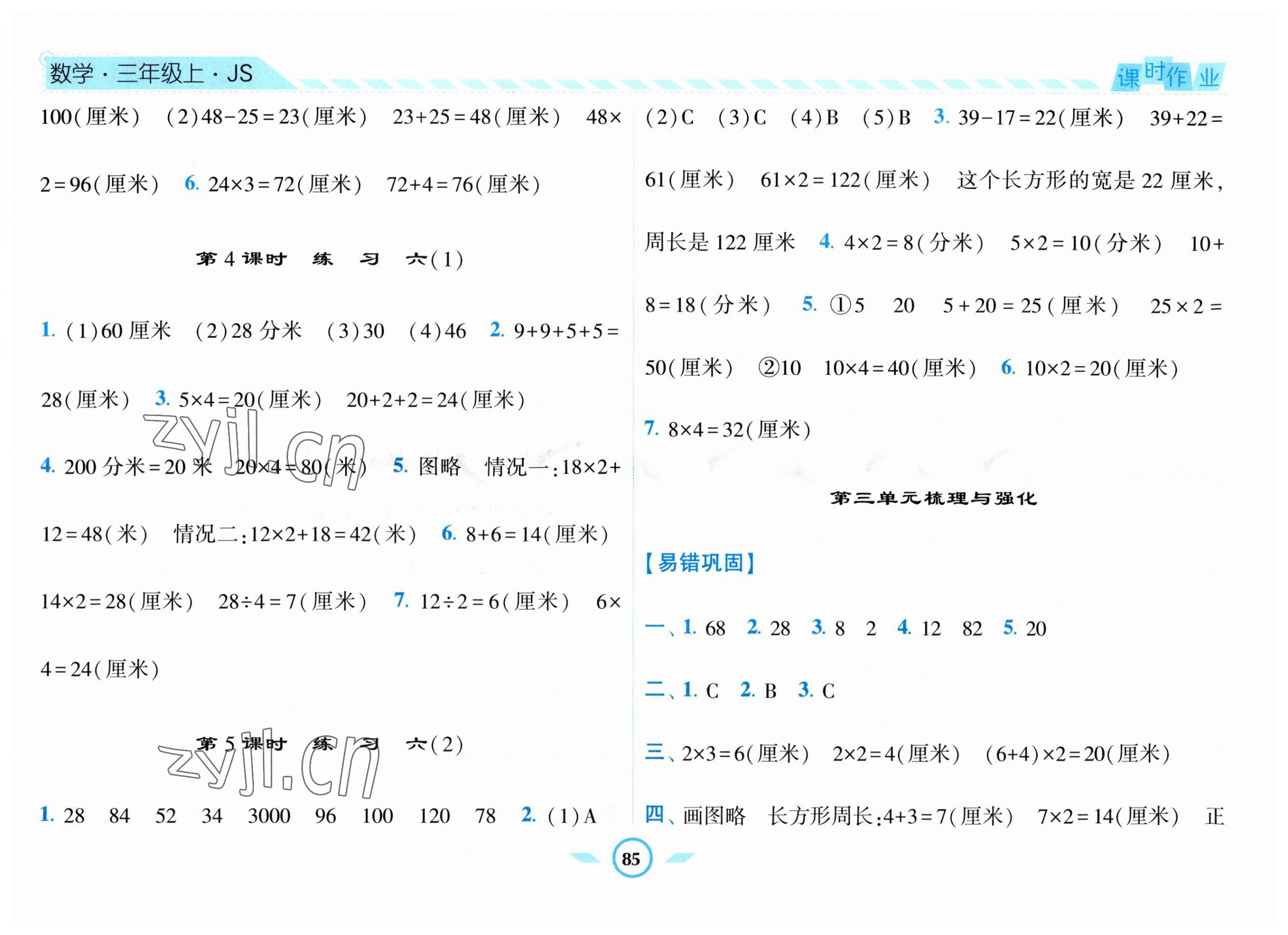Click the 第4课时 练习六(1) heading
1288x935 pixels.
[x=330, y=259]
